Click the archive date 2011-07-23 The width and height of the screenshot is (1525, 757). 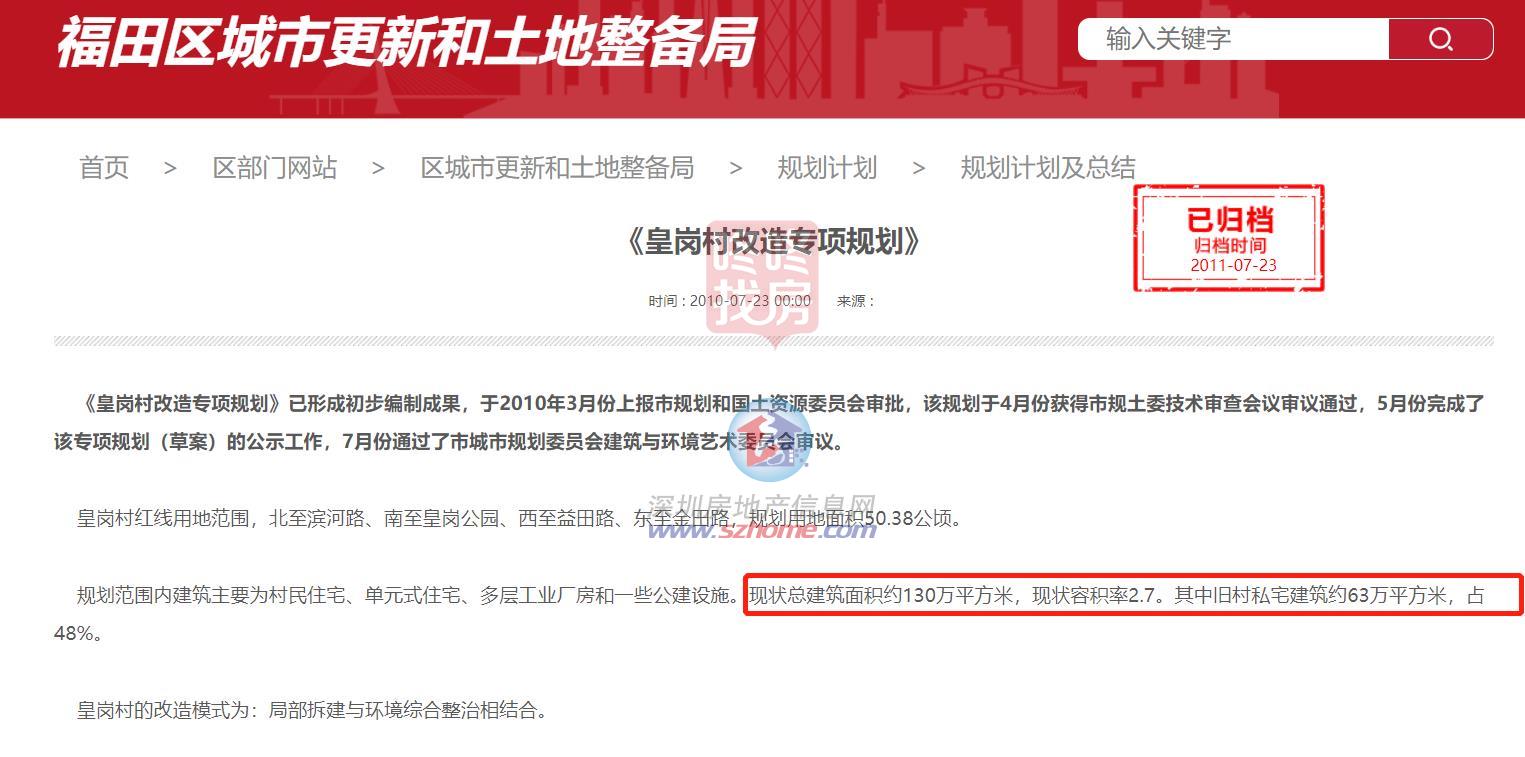1233,266
